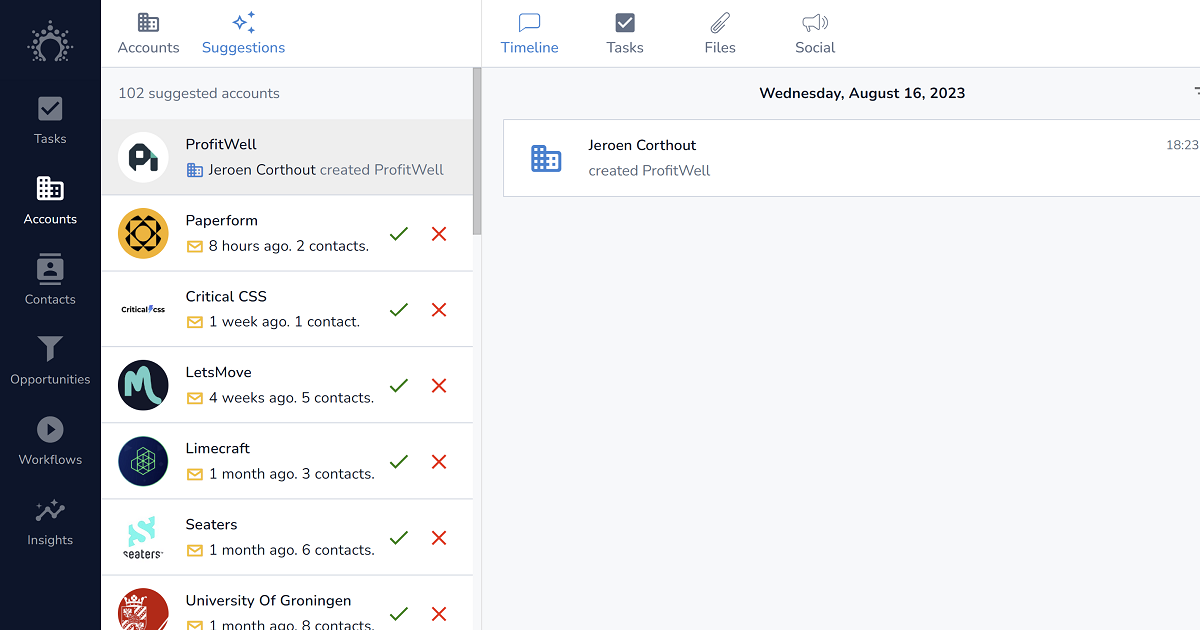The width and height of the screenshot is (1200, 630).
Task: Accept the Paperform suggested account
Action: [399, 234]
